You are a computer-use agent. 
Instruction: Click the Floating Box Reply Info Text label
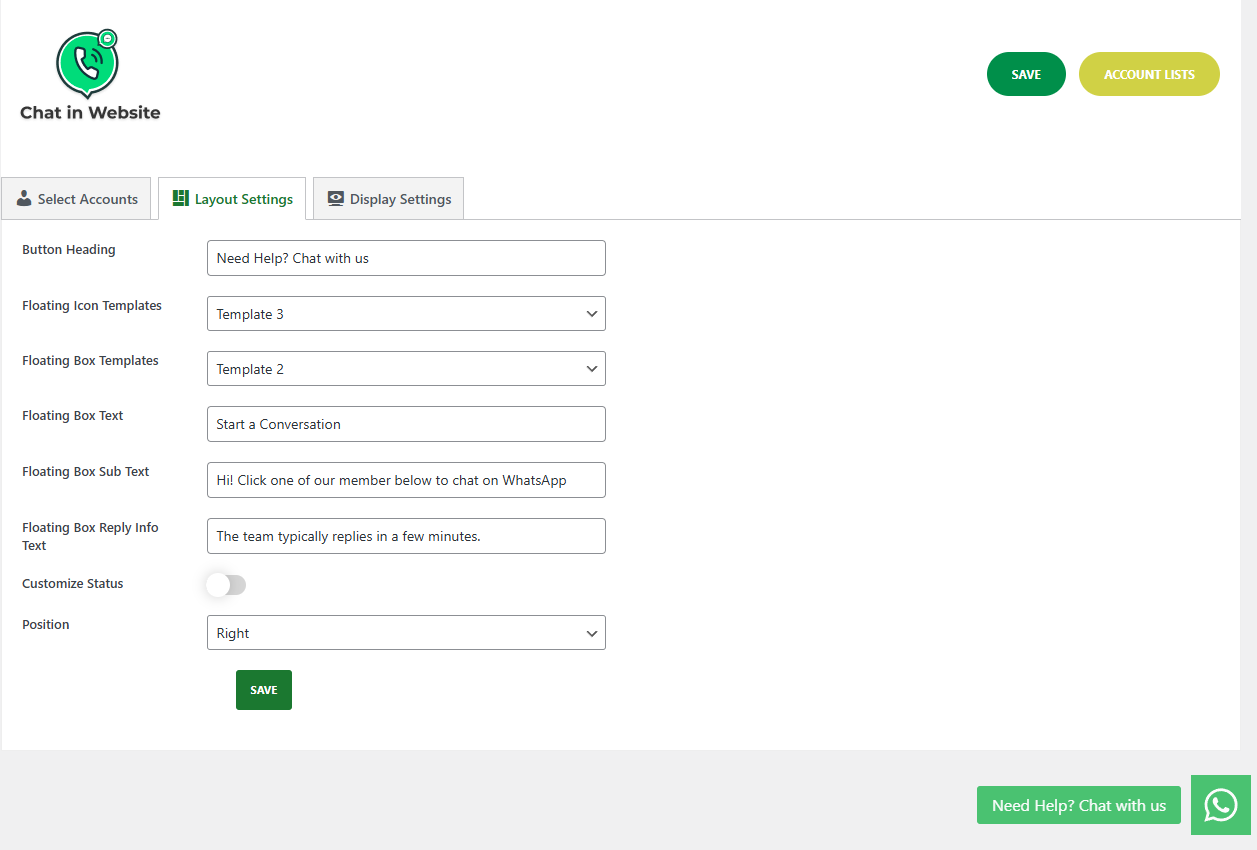click(90, 537)
